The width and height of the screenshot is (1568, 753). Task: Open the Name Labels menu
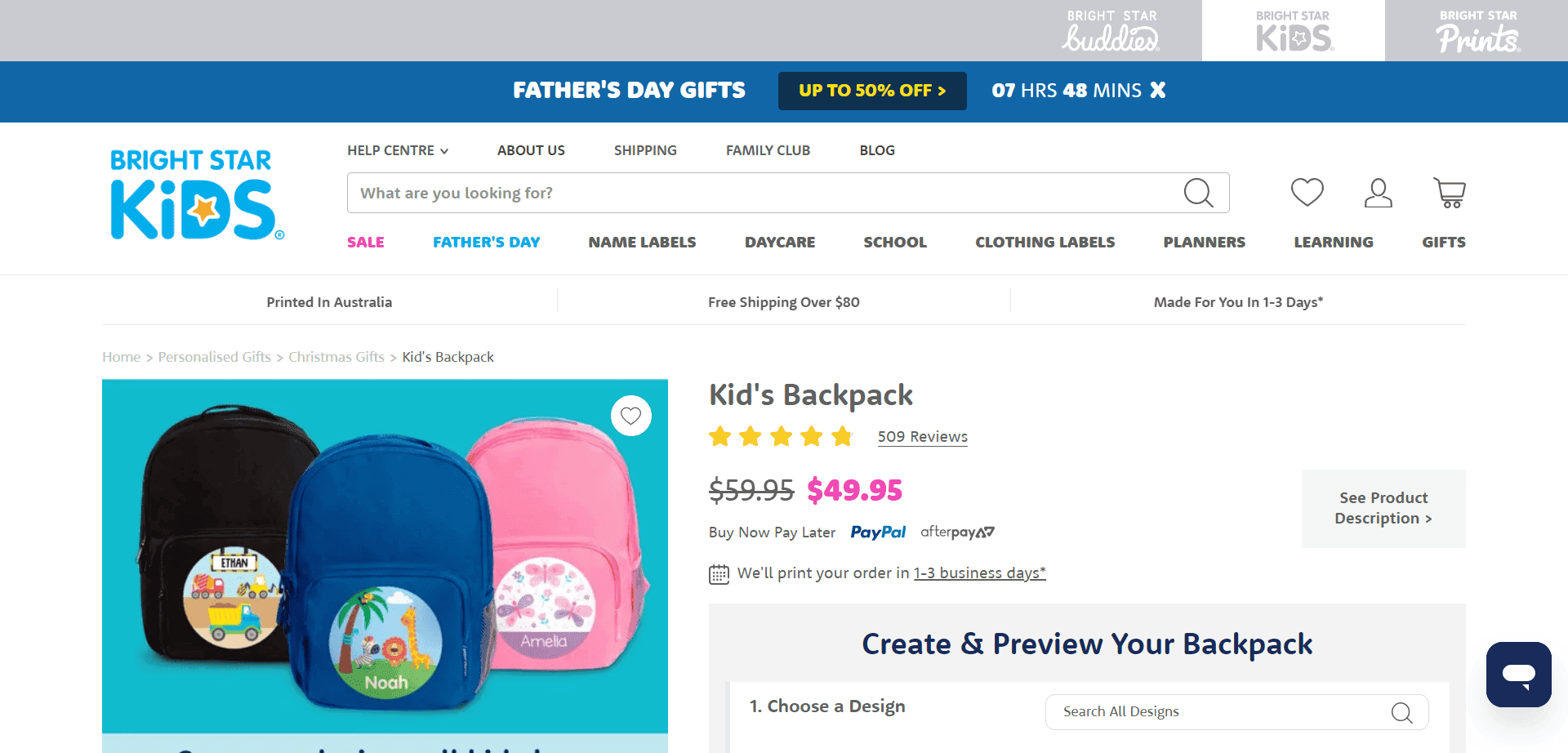tap(642, 242)
